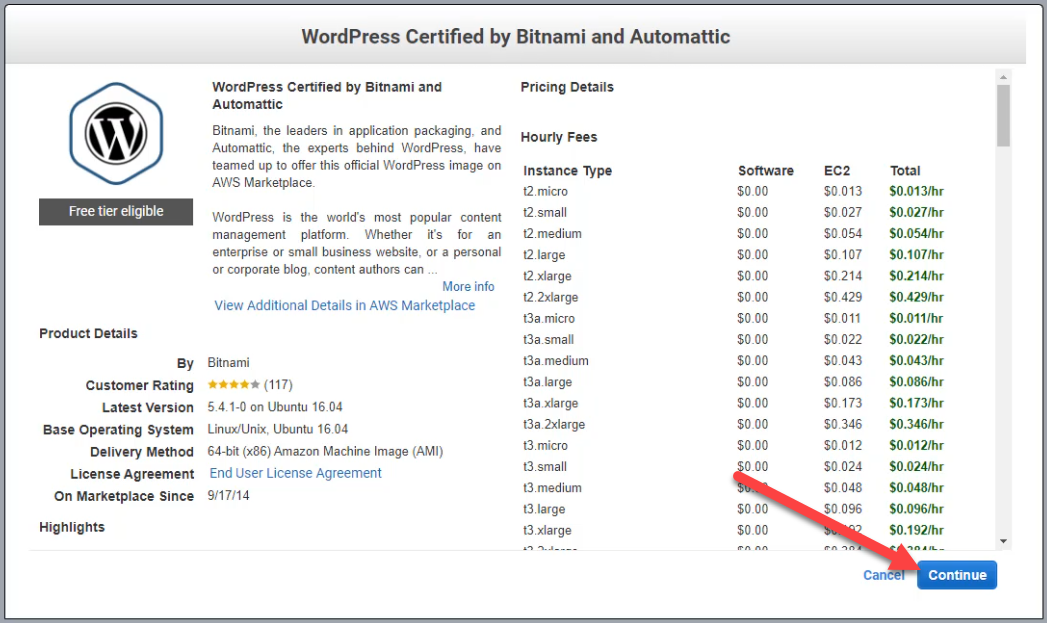Click the scrollbar up arrow

(1003, 77)
